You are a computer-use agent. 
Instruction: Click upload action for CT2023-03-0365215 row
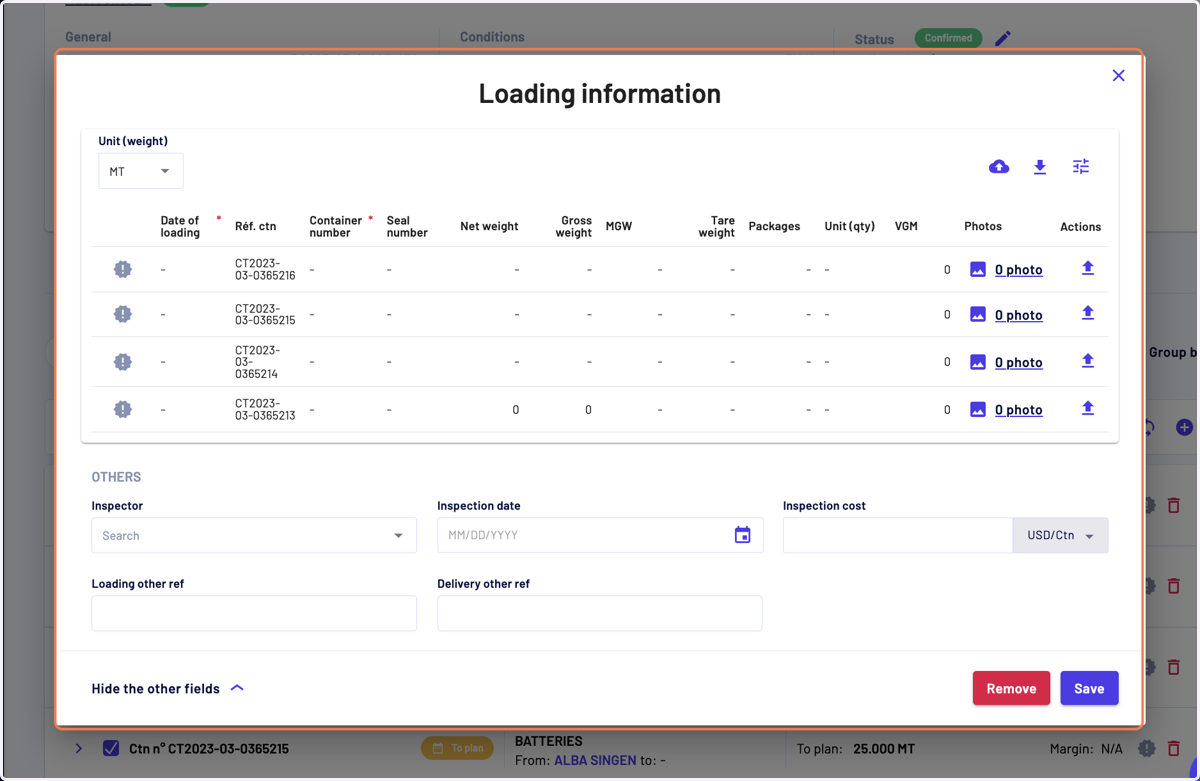1088,313
